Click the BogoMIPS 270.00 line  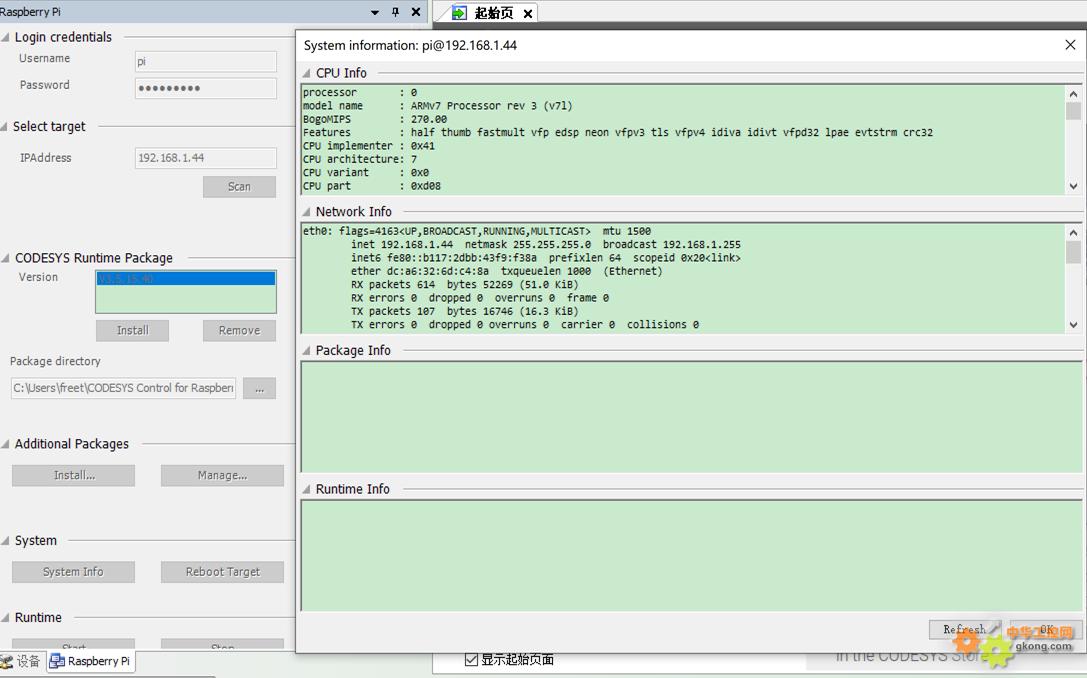tap(375, 119)
